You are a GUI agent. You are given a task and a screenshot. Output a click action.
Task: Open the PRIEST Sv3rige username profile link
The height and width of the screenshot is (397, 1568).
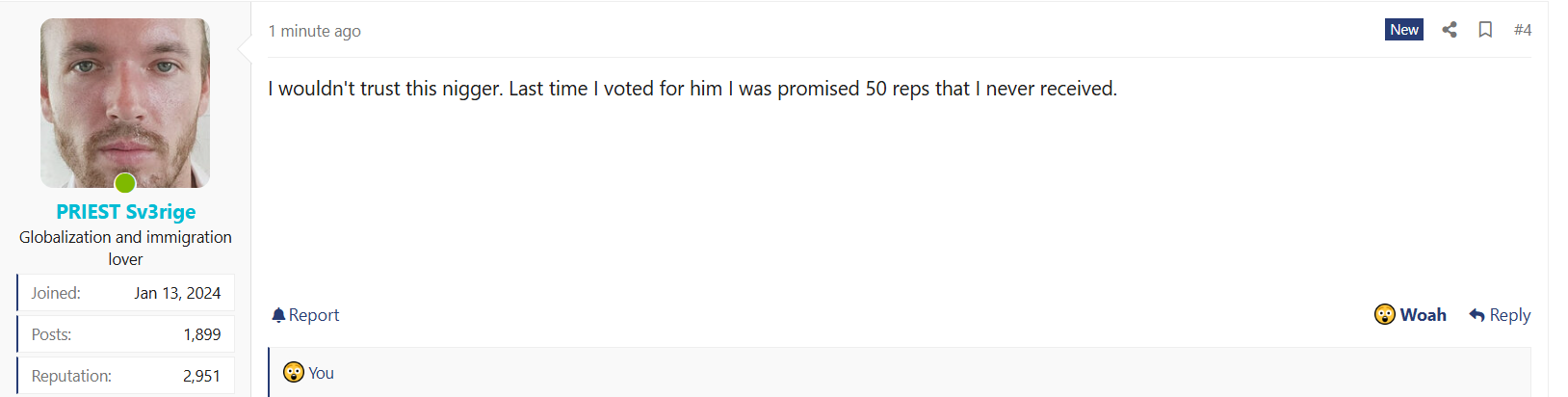tap(125, 212)
